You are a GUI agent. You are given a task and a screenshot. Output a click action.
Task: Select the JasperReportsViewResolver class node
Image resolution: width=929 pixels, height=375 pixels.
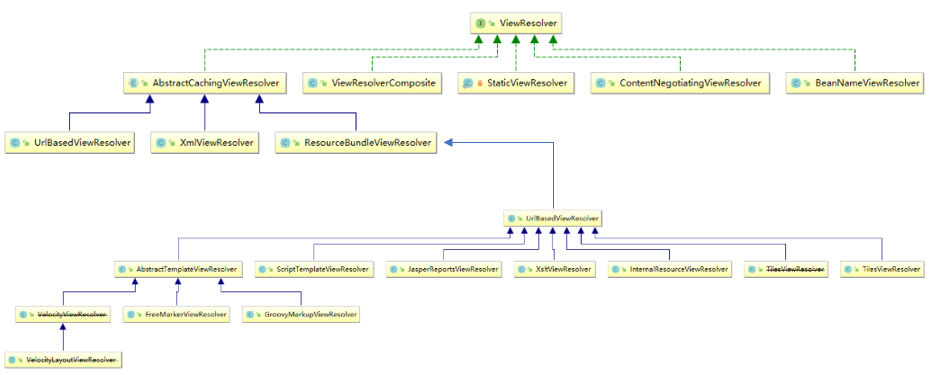coord(443,269)
